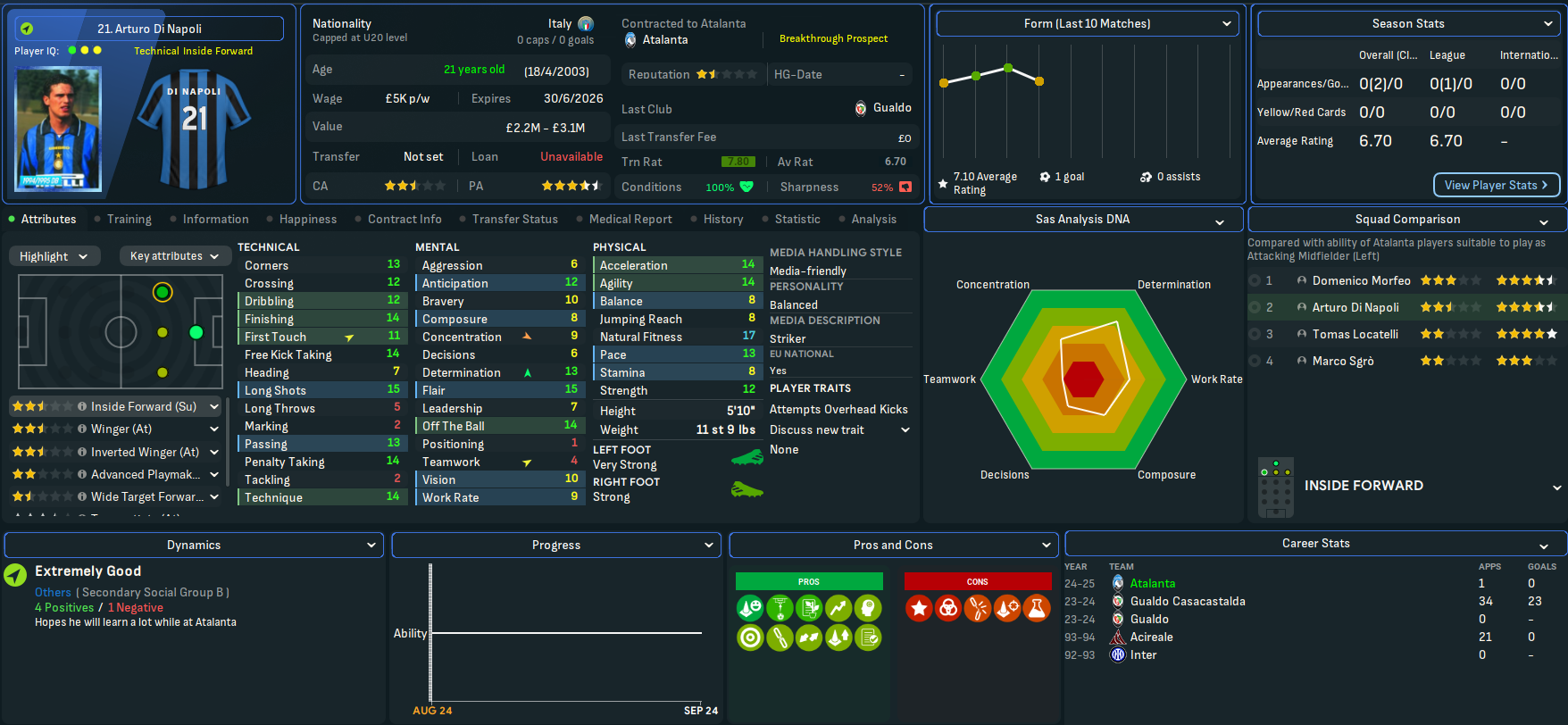This screenshot has height=725, width=1568.
Task: Select the radio circle beside Marco Sgrò
Action: 1255,361
